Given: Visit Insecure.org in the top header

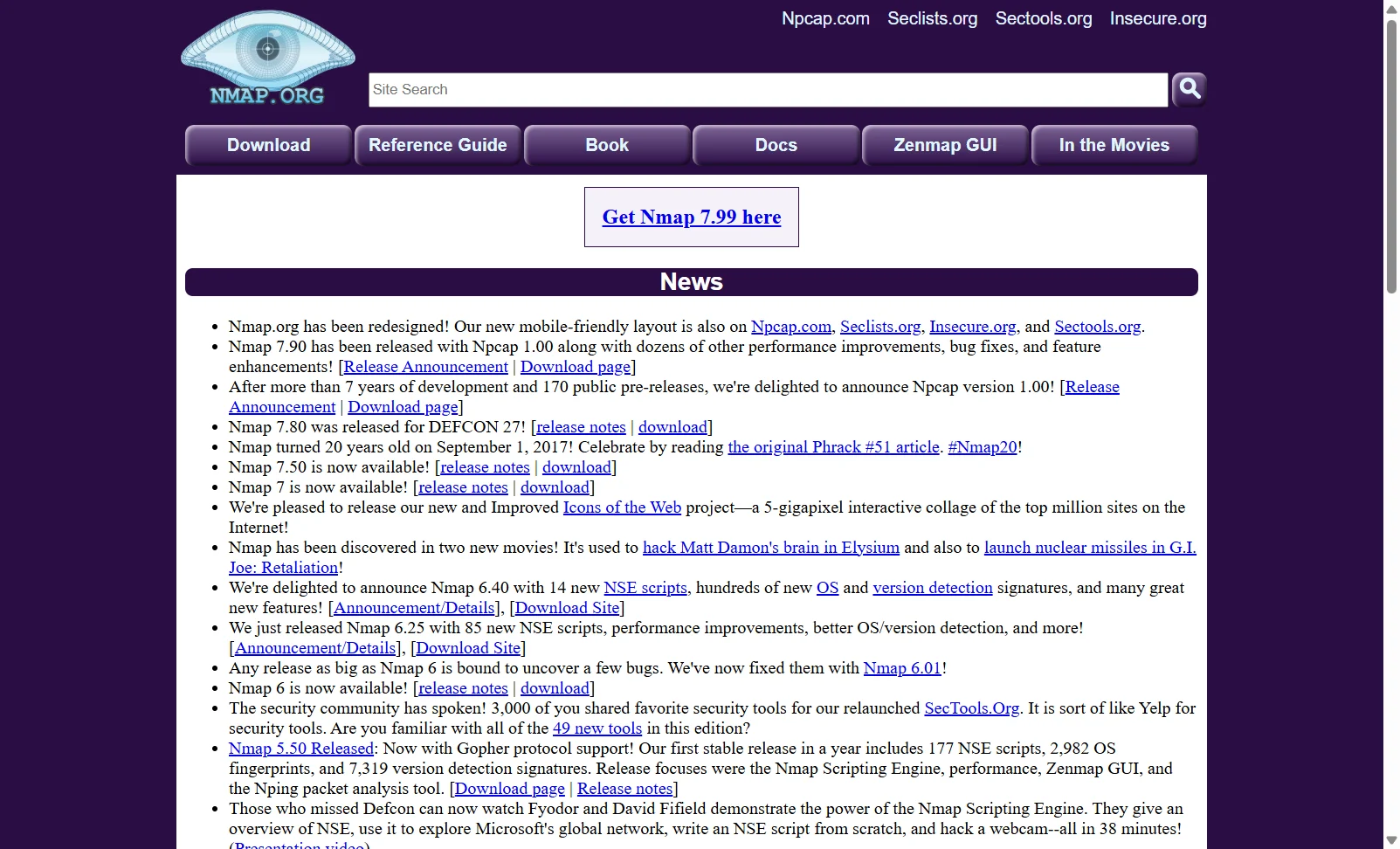Looking at the screenshot, I should pos(1158,18).
